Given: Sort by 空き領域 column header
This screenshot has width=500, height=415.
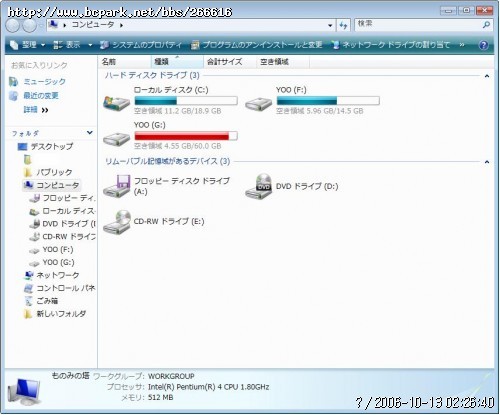Looking at the screenshot, I should click(283, 62).
